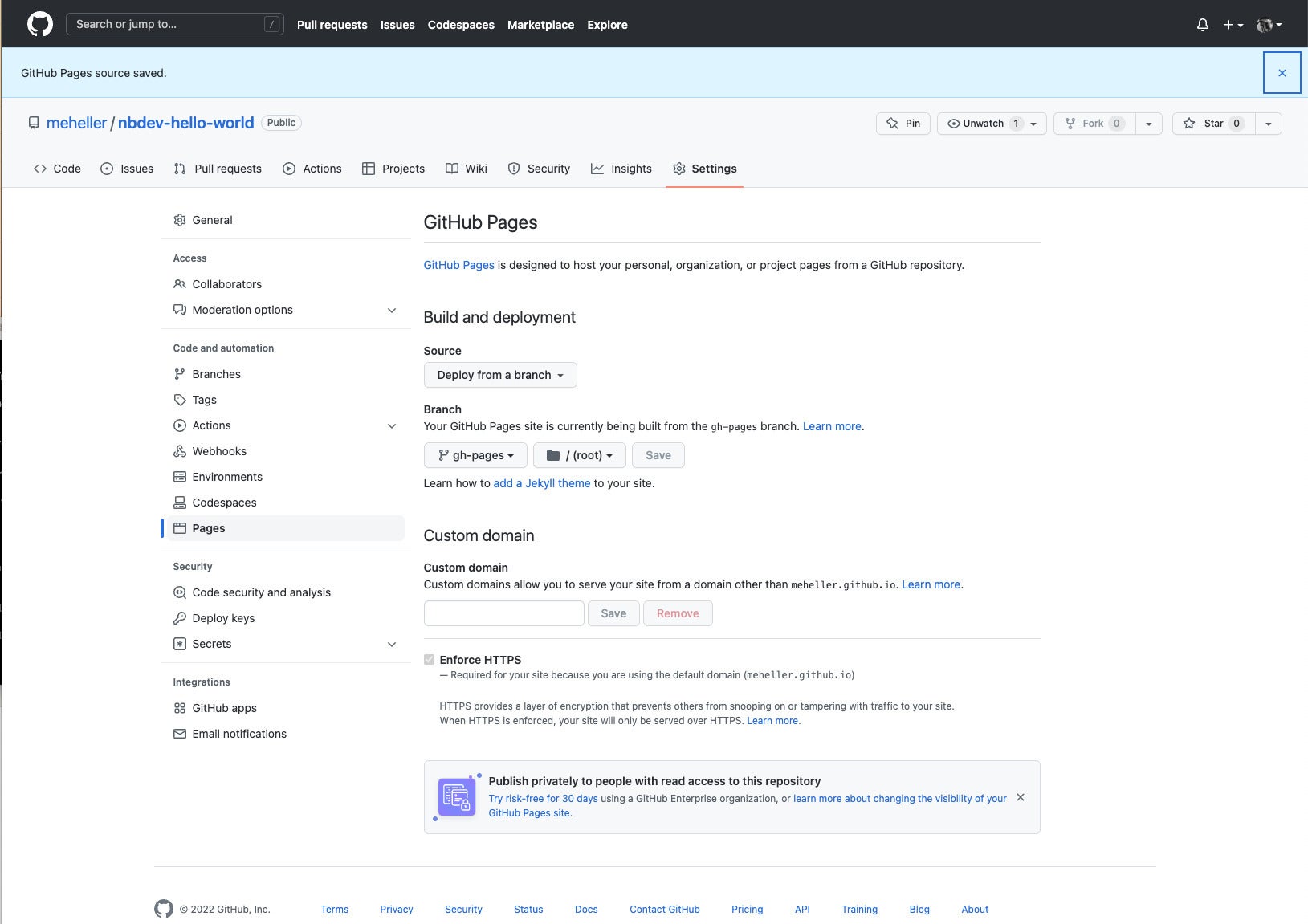Click the 'add a Jekyll theme' link
1308x924 pixels.
click(x=542, y=483)
